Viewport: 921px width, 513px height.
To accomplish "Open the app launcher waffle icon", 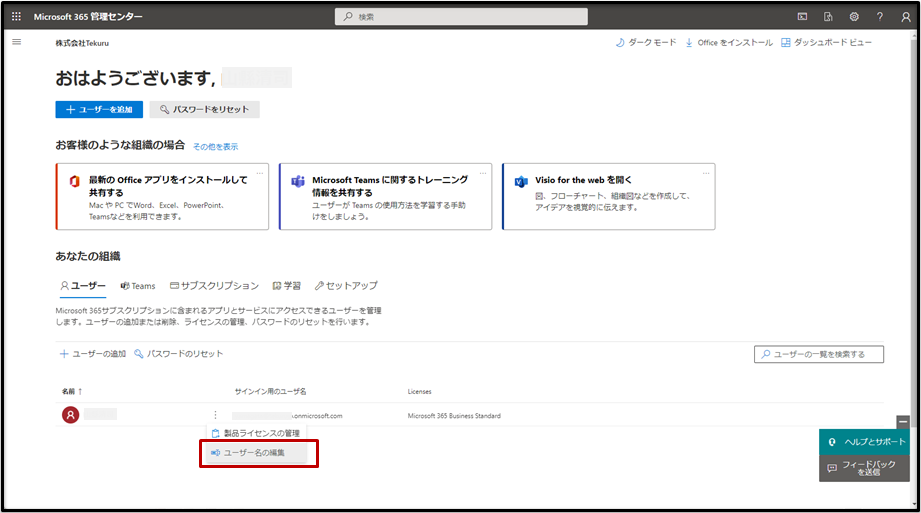I will click(16, 16).
